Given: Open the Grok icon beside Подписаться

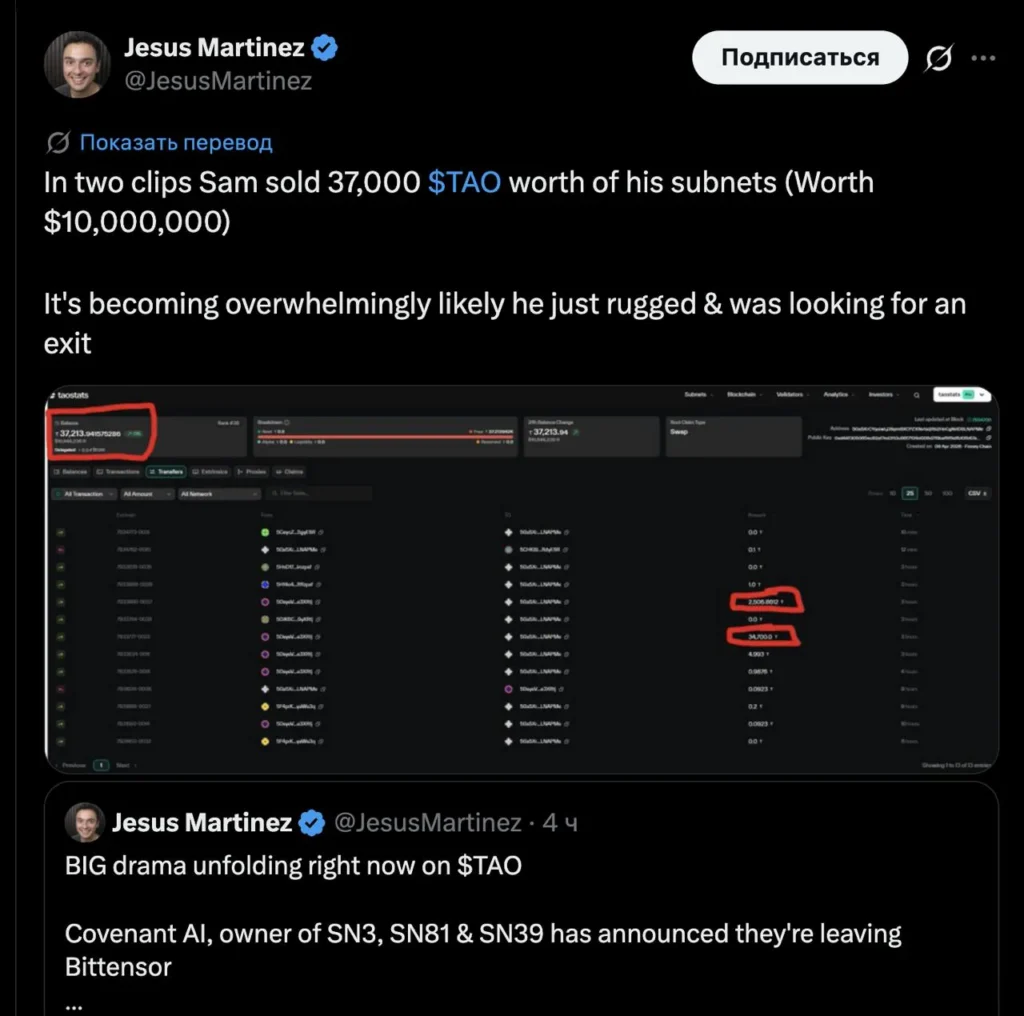Looking at the screenshot, I should [938, 59].
